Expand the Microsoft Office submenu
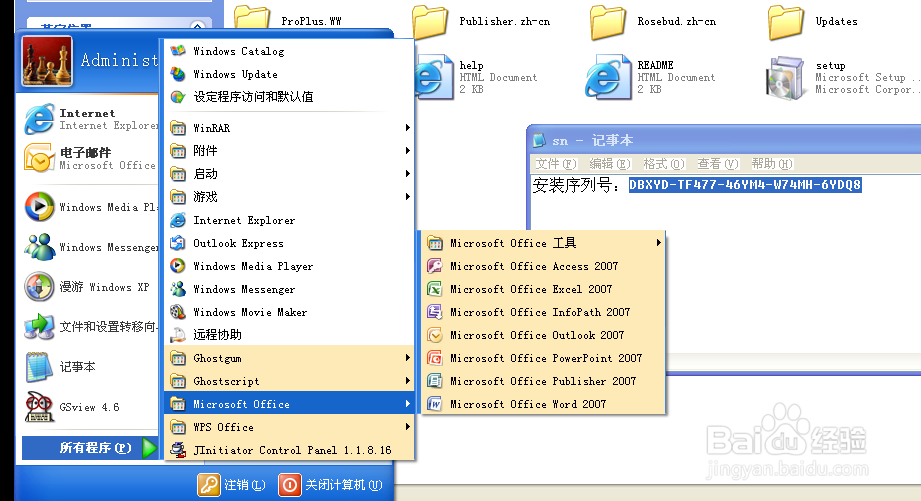 (290, 404)
